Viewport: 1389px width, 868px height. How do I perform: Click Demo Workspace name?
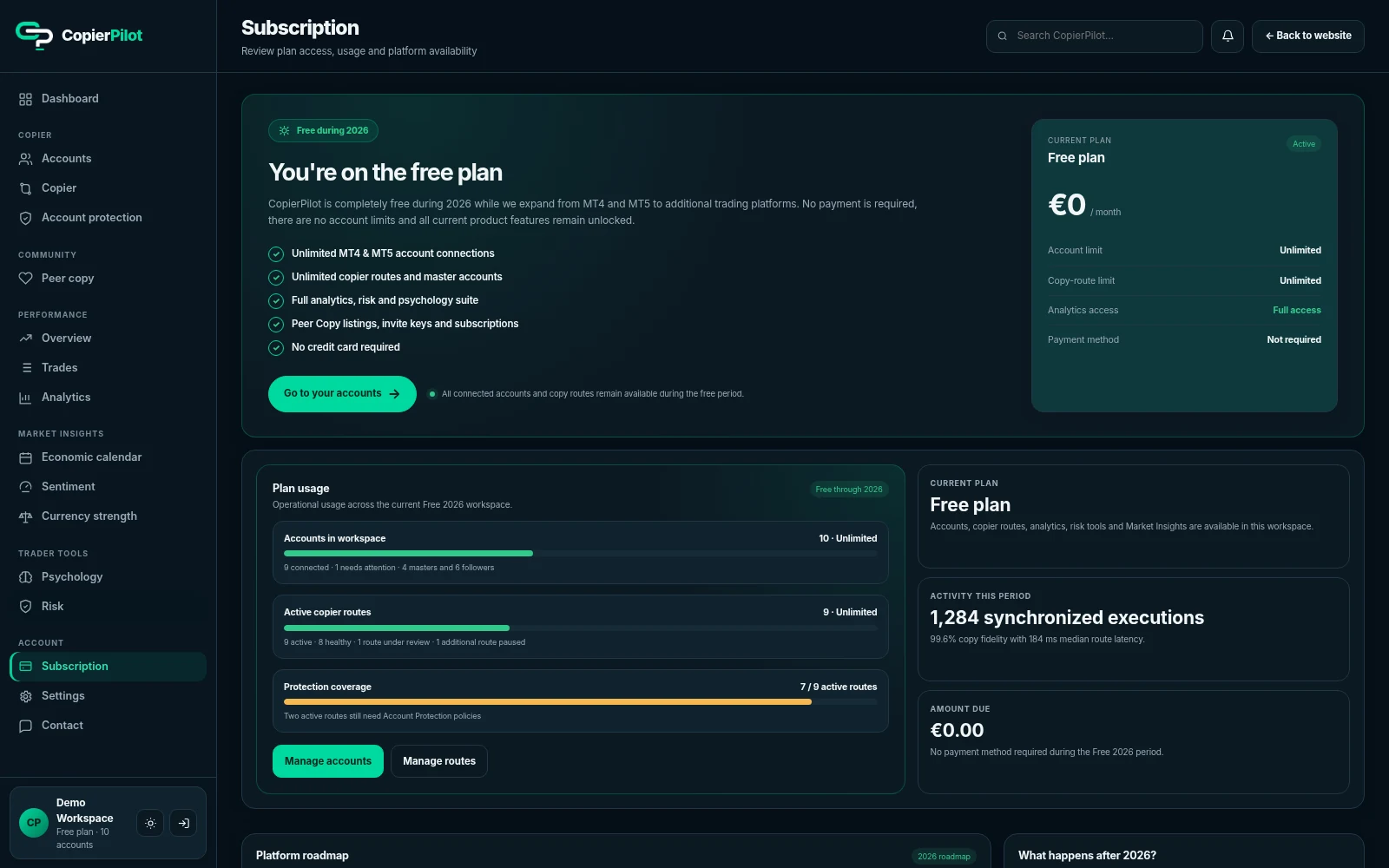coord(84,811)
